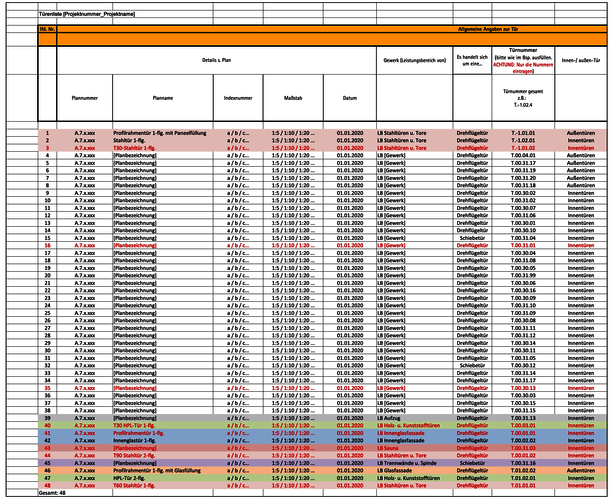The height and width of the screenshot is (500, 612).
Task: Click the red row number 35 cell
Action: [48, 388]
